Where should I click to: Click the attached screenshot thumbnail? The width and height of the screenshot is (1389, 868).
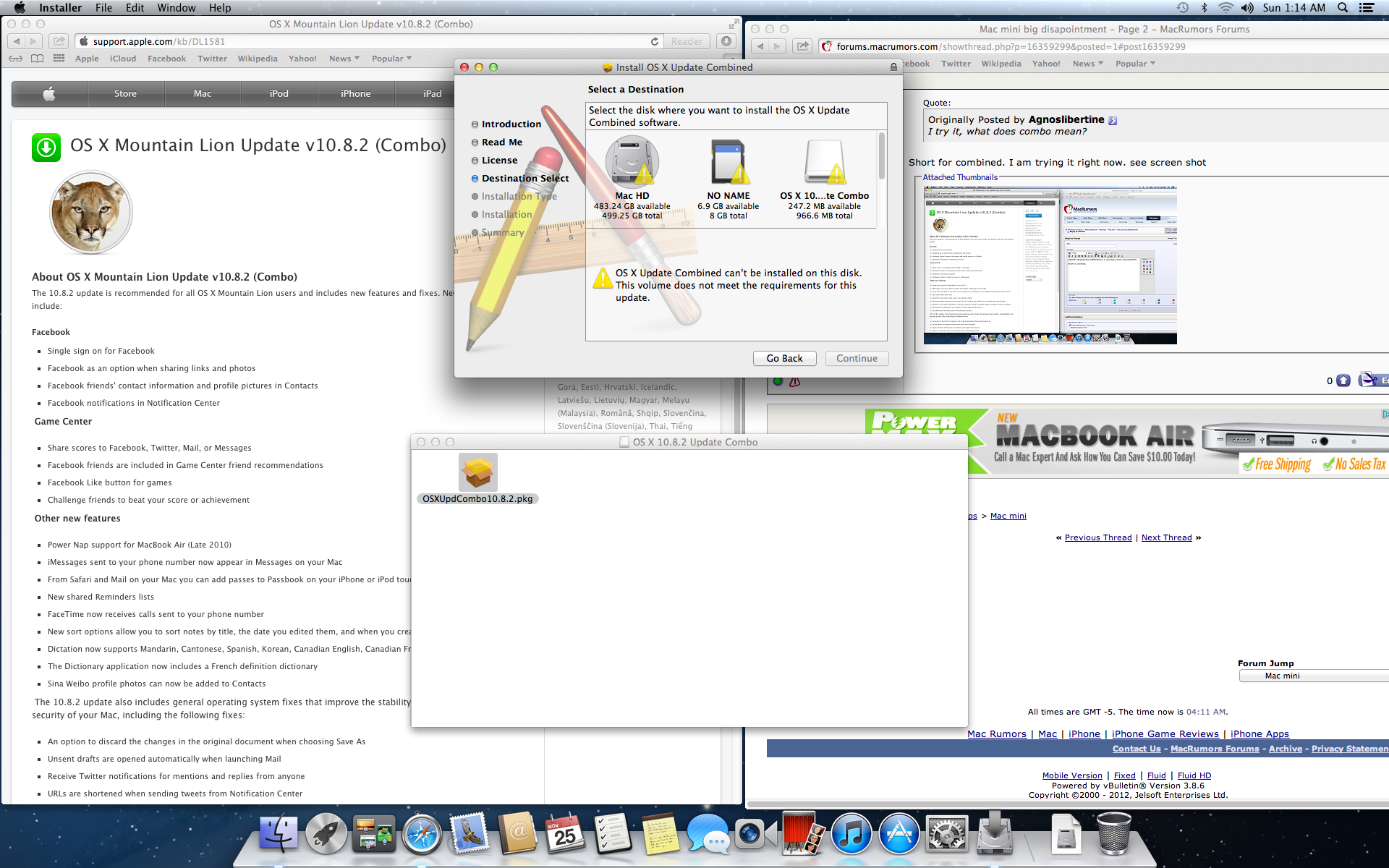(x=1050, y=265)
